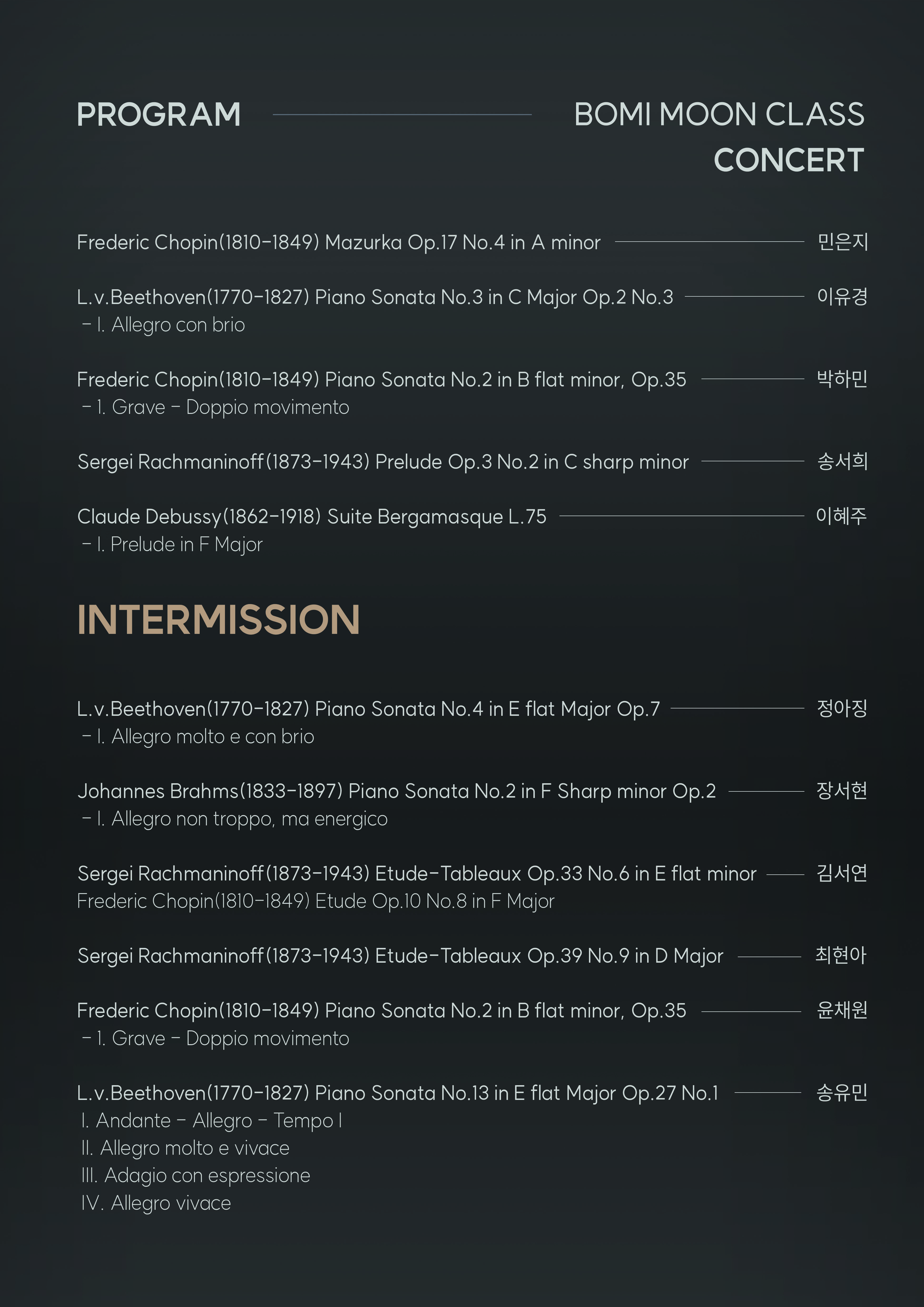
Task: Select Beethoven Piano Sonata No.4 Op.7 entry
Action: click(369, 709)
